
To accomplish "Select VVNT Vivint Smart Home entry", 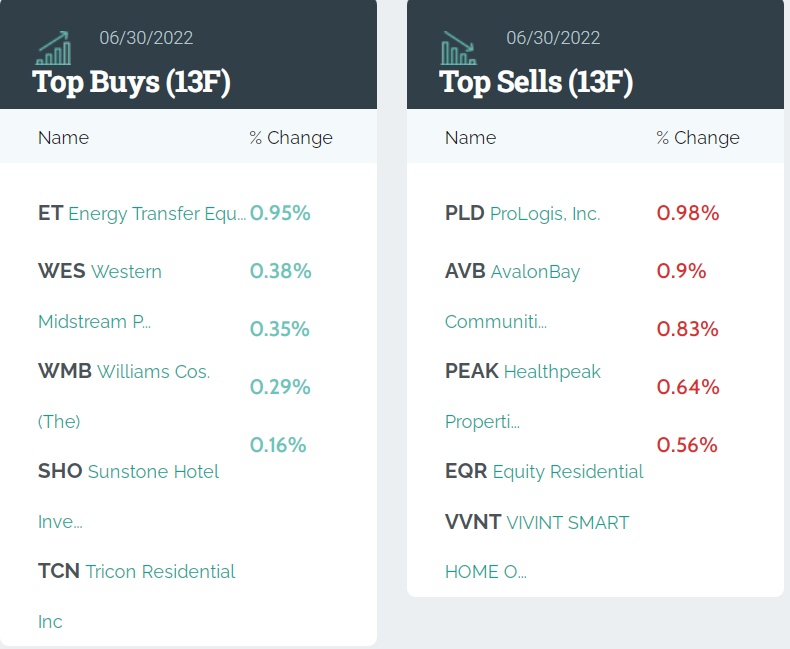I will [537, 522].
